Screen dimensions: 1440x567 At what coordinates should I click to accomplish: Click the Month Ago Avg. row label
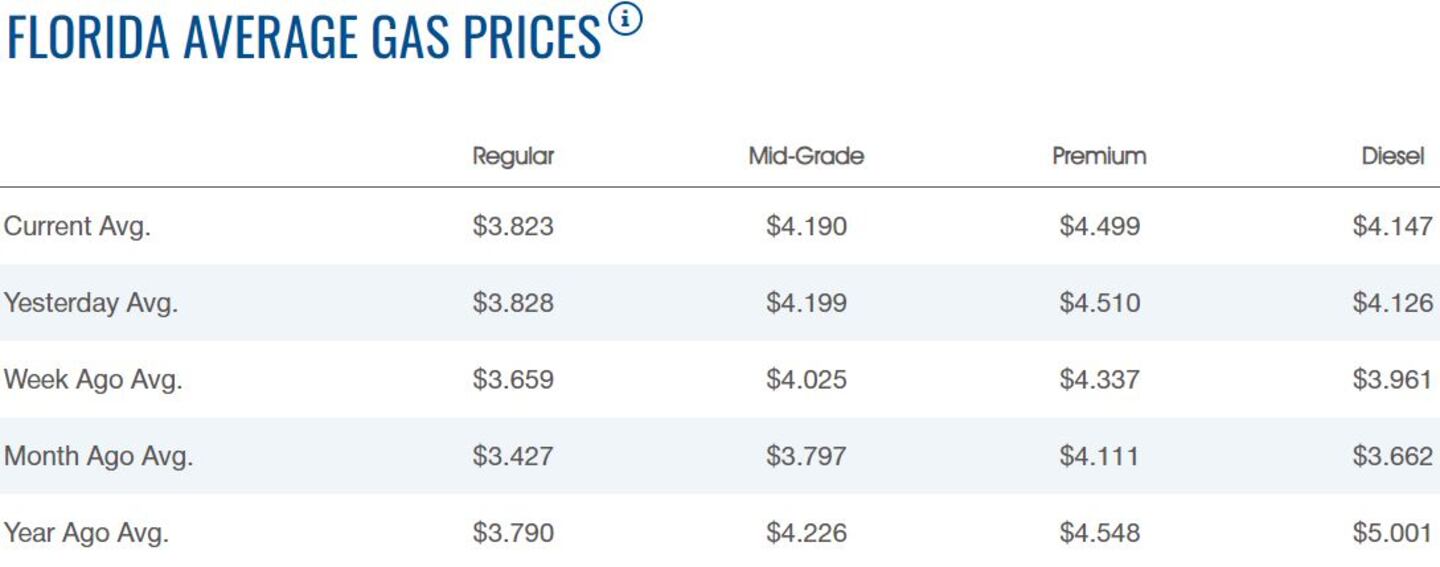click(98, 456)
